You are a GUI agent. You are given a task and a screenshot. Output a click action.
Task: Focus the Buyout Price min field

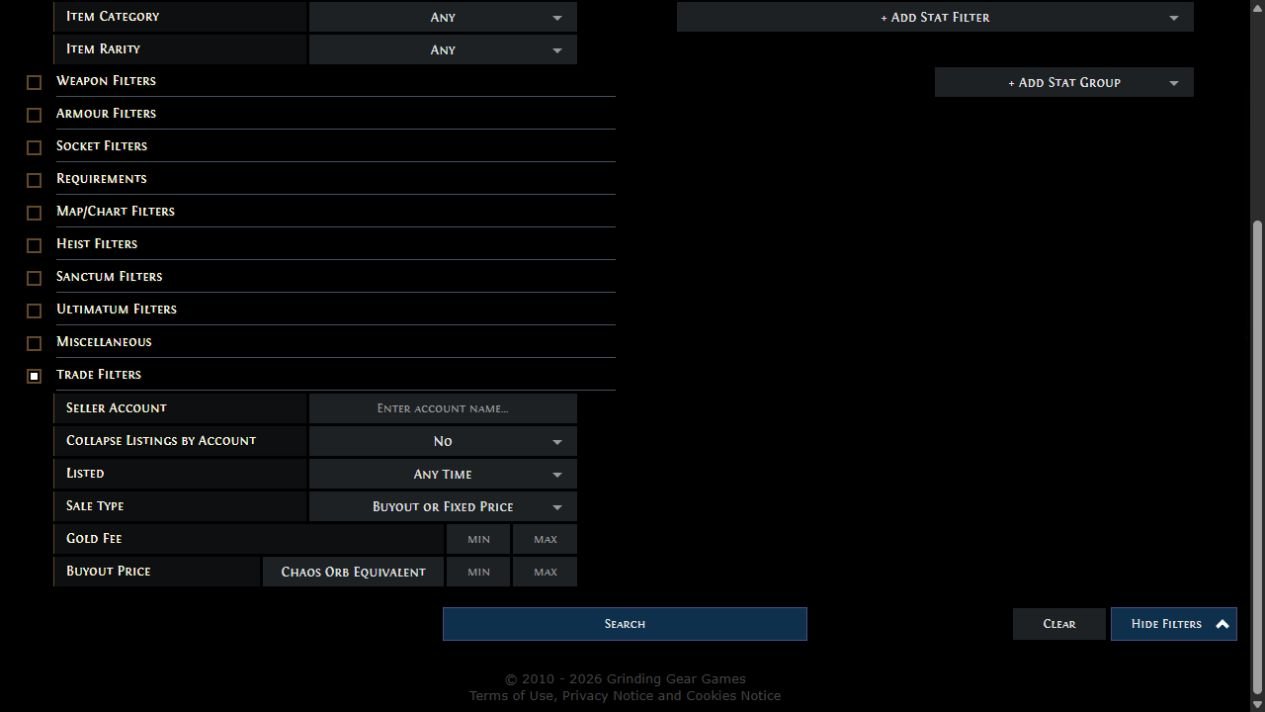479,572
